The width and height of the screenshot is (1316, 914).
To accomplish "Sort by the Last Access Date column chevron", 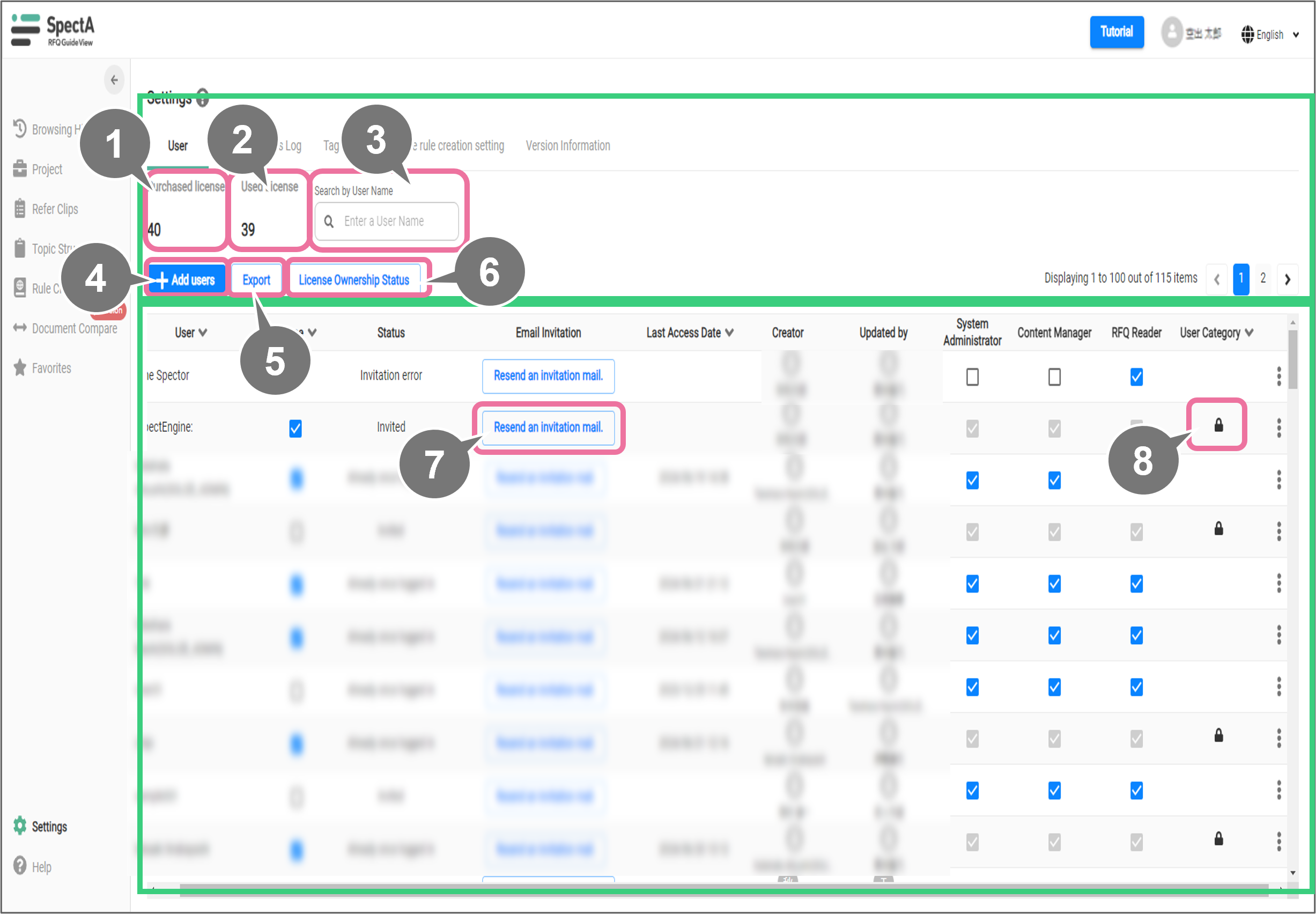I will coord(729,332).
